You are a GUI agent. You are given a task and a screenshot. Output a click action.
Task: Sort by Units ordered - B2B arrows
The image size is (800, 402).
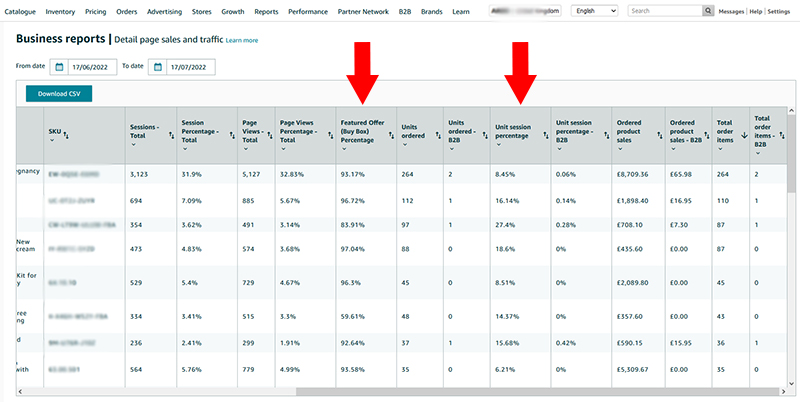pyautogui.click(x=485, y=135)
